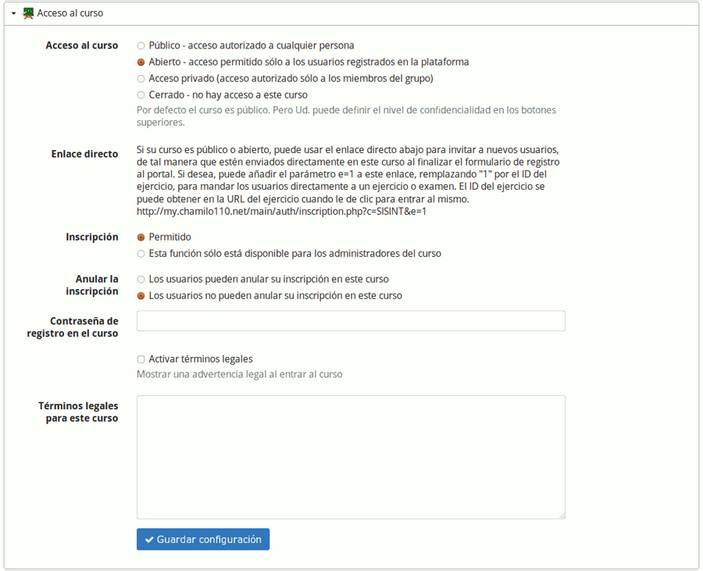Screen dimensions: 703x571
Task: Select Permitido for Inscripción
Action: [x=141, y=237]
